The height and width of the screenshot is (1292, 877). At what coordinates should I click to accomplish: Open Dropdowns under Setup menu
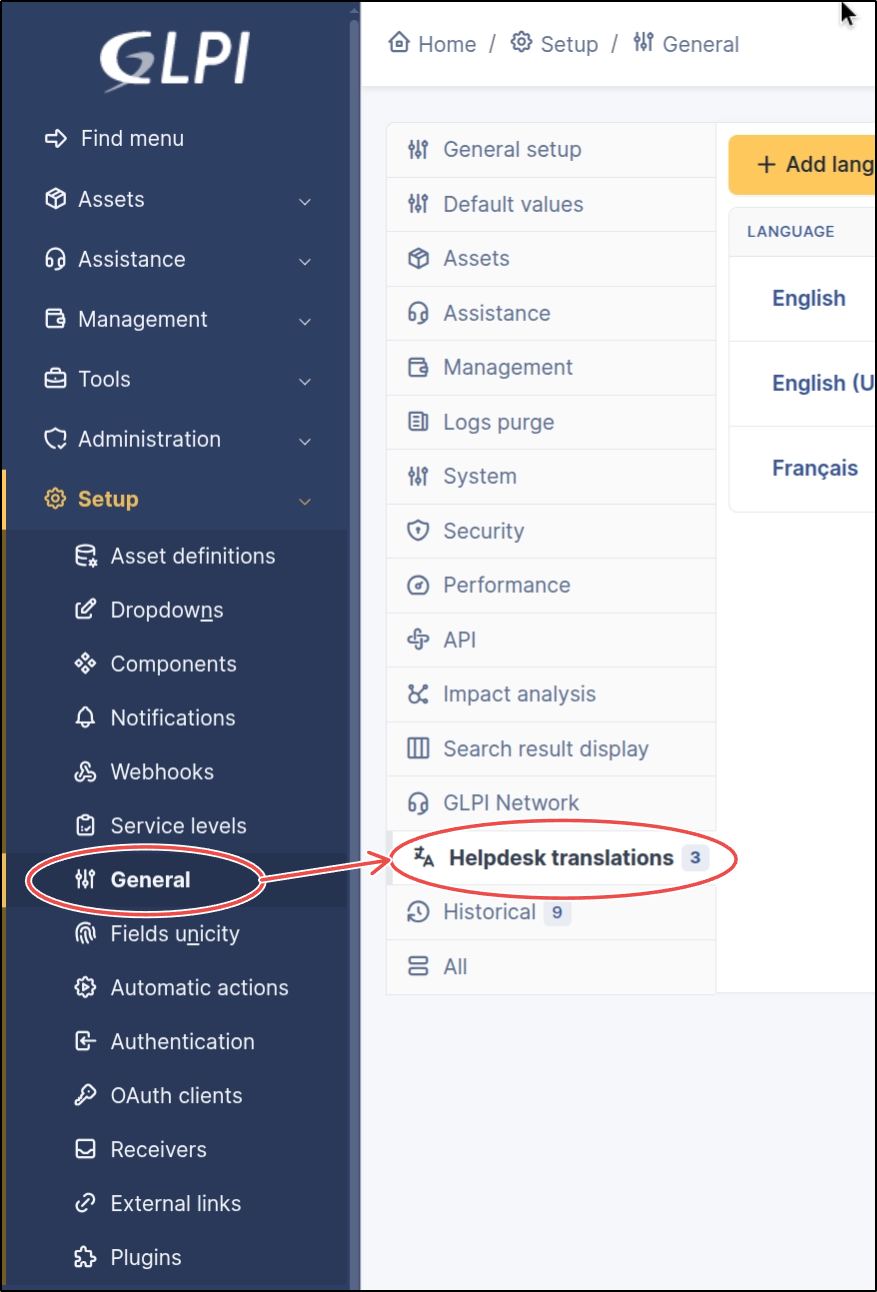(x=166, y=610)
